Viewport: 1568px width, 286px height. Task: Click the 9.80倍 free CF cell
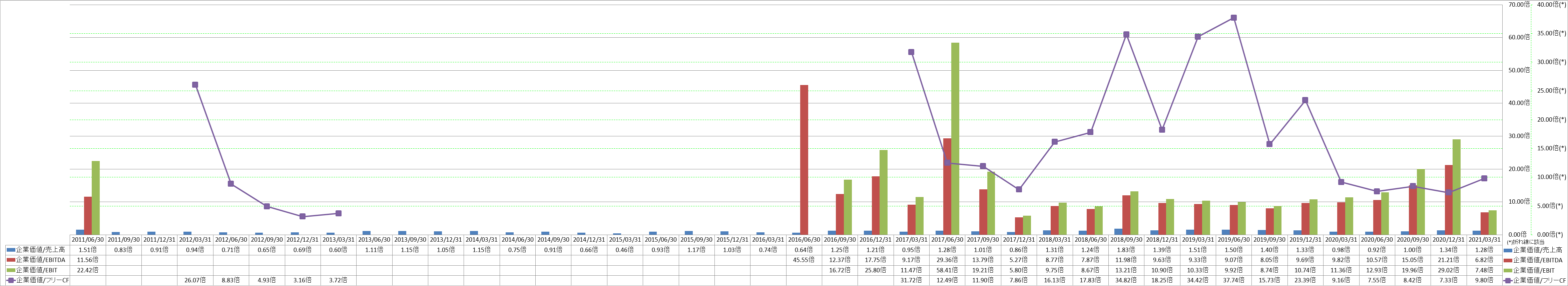1484,280
